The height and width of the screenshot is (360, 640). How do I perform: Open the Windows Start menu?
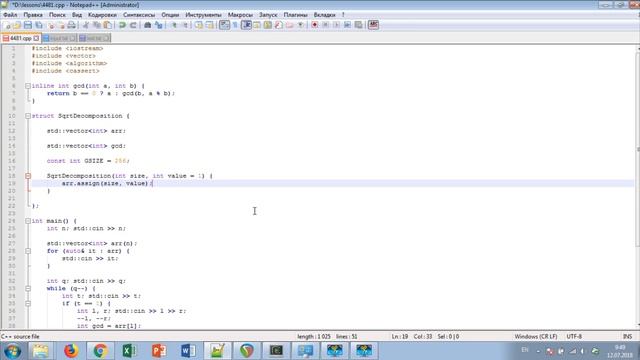click(12, 351)
